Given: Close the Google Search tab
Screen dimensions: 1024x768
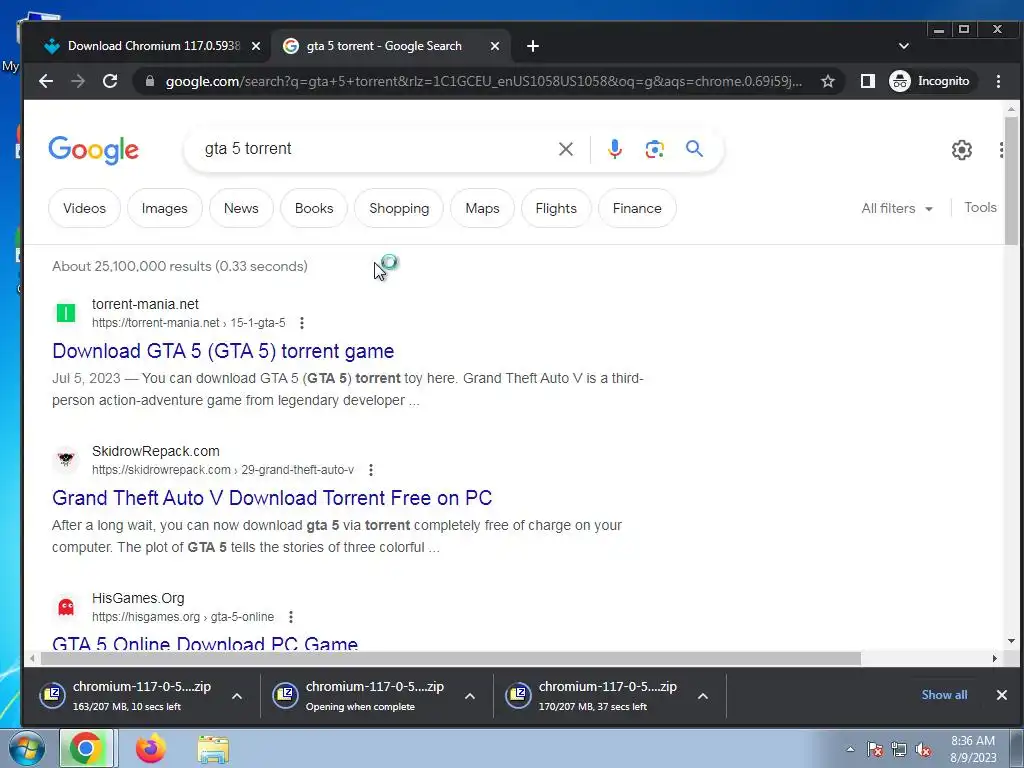Looking at the screenshot, I should click(x=495, y=46).
